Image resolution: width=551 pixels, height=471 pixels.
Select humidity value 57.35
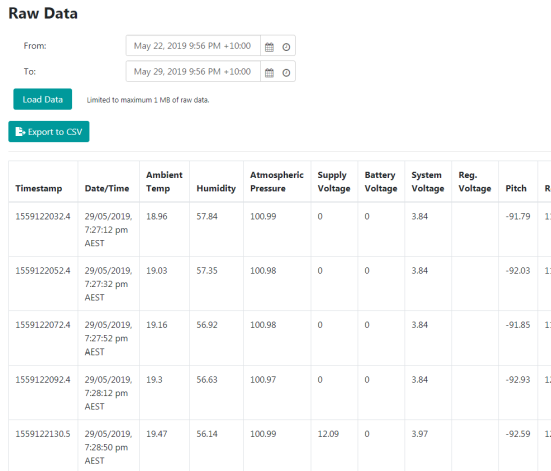click(x=207, y=271)
